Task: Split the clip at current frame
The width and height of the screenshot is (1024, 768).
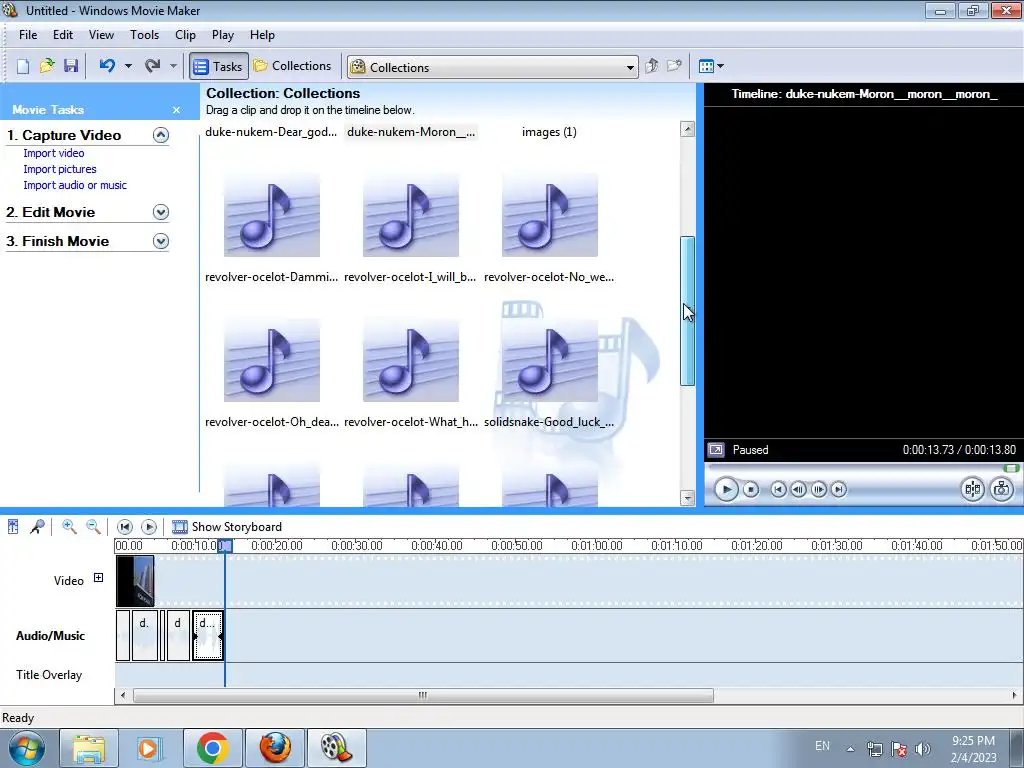Action: point(972,489)
